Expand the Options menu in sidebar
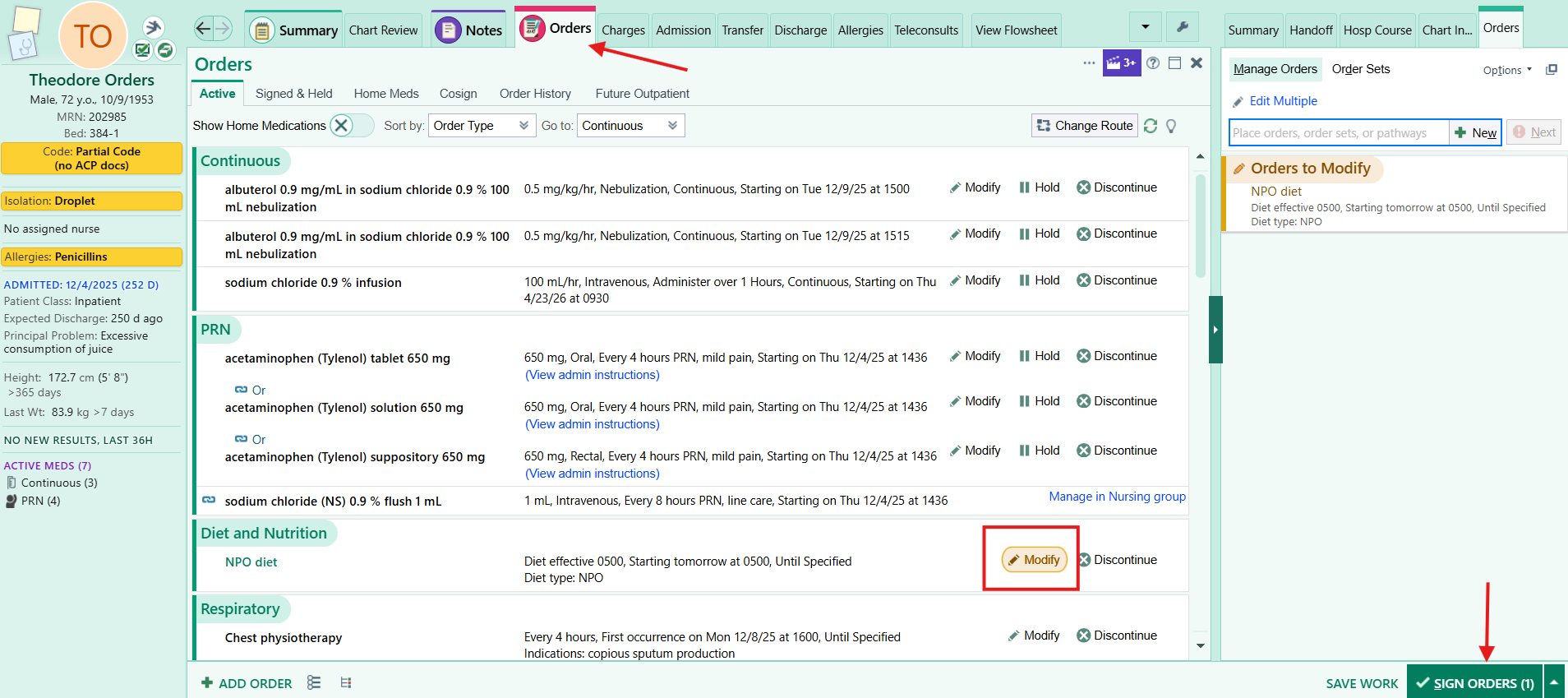1568x698 pixels. click(x=1507, y=71)
